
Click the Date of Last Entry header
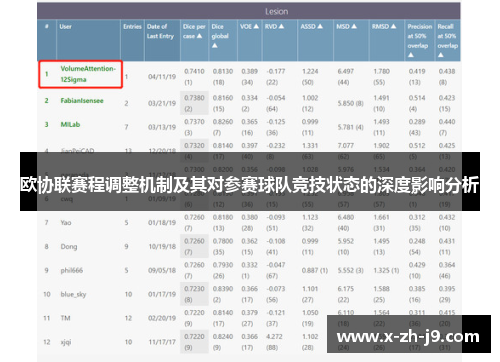click(160, 31)
